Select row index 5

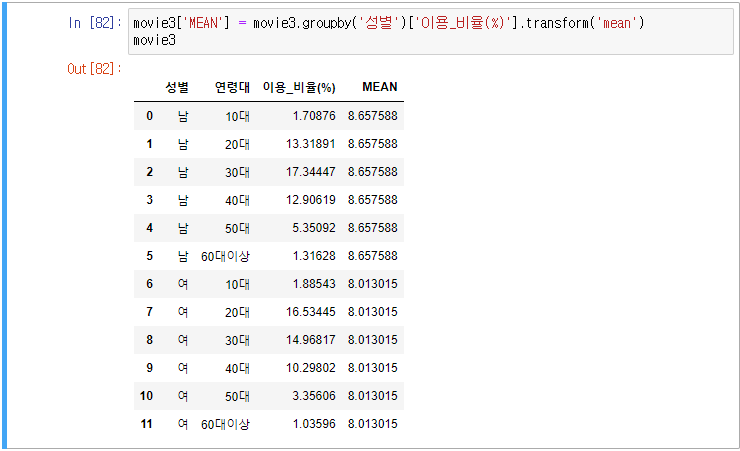click(x=150, y=256)
